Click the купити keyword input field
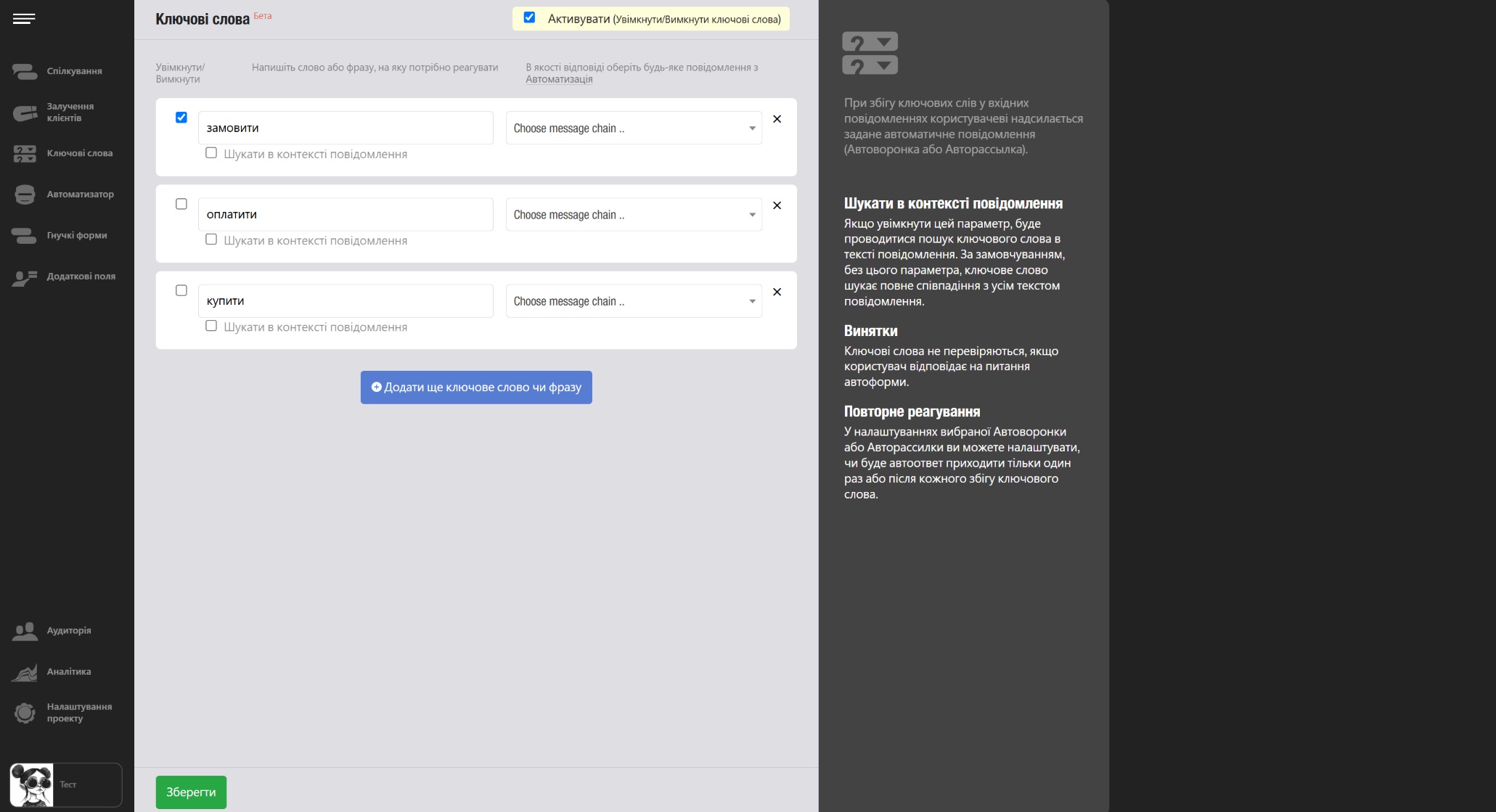Viewport: 1496px width, 812px height. click(x=346, y=300)
